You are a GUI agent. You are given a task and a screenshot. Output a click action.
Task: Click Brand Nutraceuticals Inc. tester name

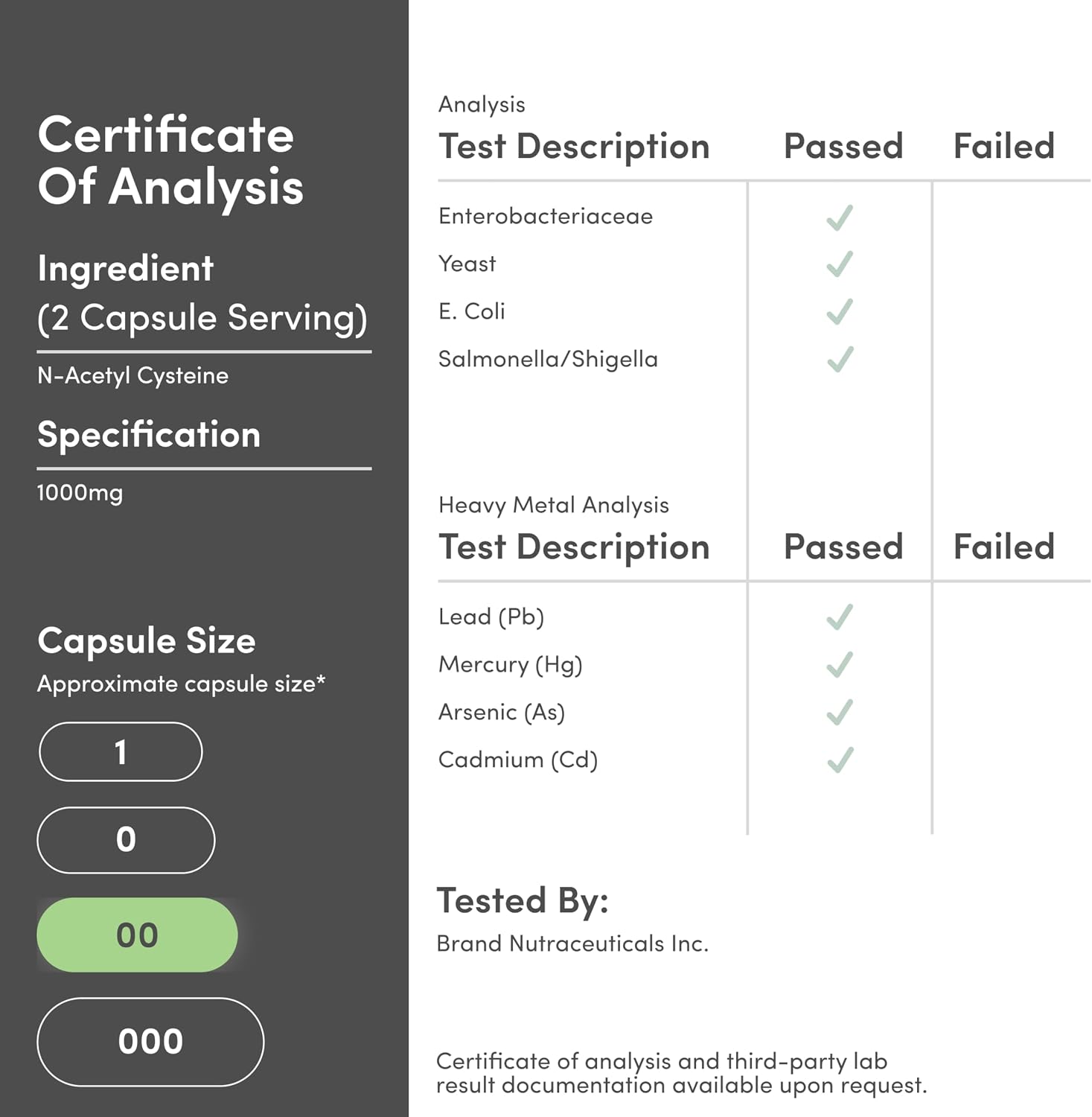(572, 943)
